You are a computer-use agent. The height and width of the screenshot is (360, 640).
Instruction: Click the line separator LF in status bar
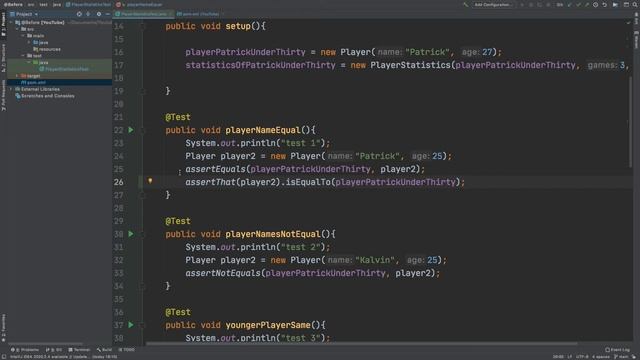coord(570,357)
